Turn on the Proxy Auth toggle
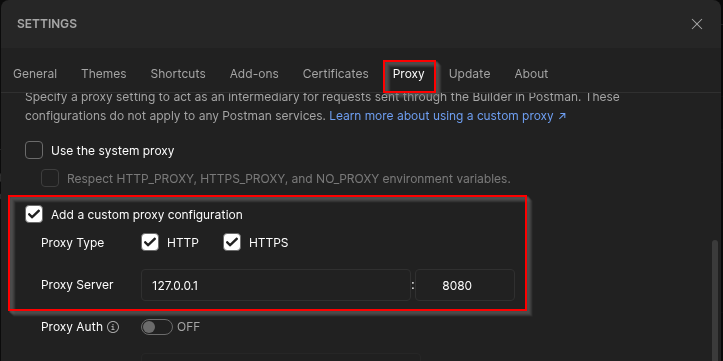Image resolution: width=723 pixels, height=361 pixels. coord(157,327)
